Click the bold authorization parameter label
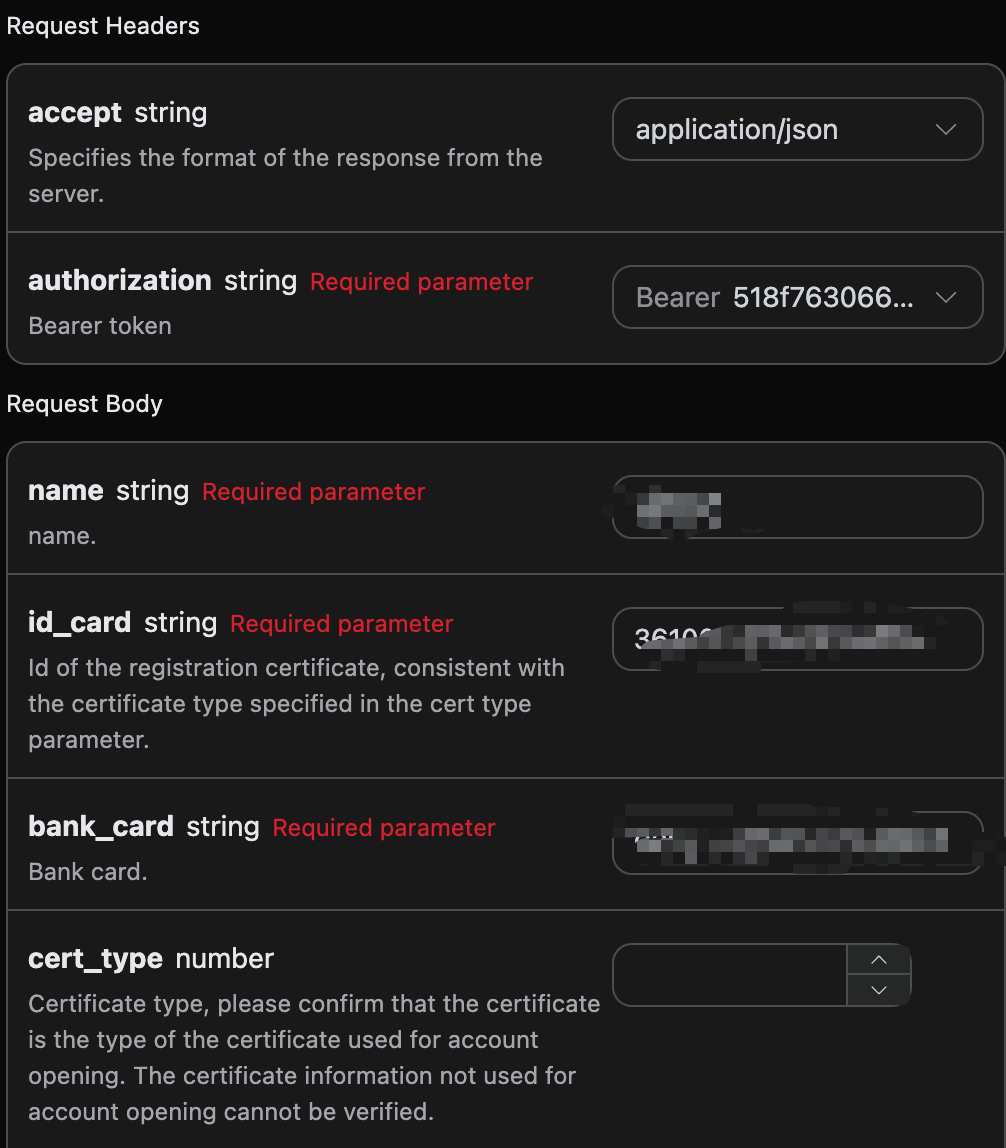Viewport: 1006px width, 1148px height. (120, 281)
